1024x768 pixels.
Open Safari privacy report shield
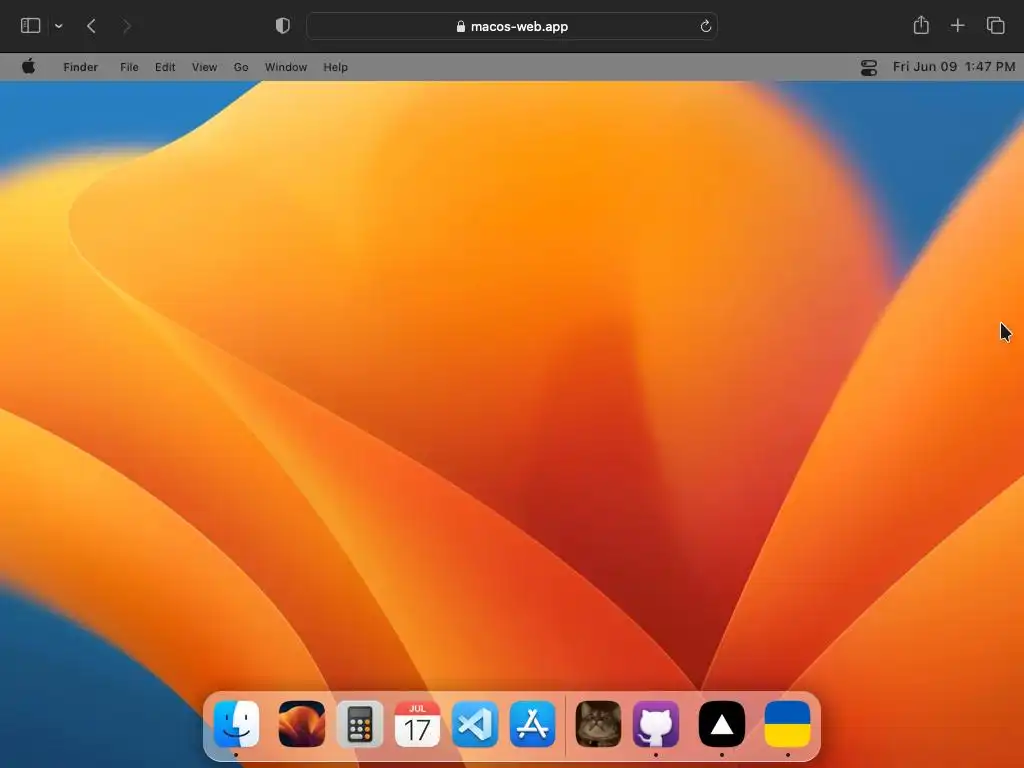coord(283,26)
